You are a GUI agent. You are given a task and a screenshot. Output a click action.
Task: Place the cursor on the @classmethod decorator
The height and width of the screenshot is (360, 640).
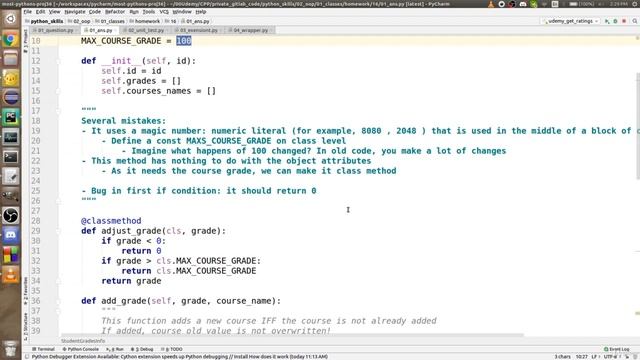pyautogui.click(x=111, y=221)
